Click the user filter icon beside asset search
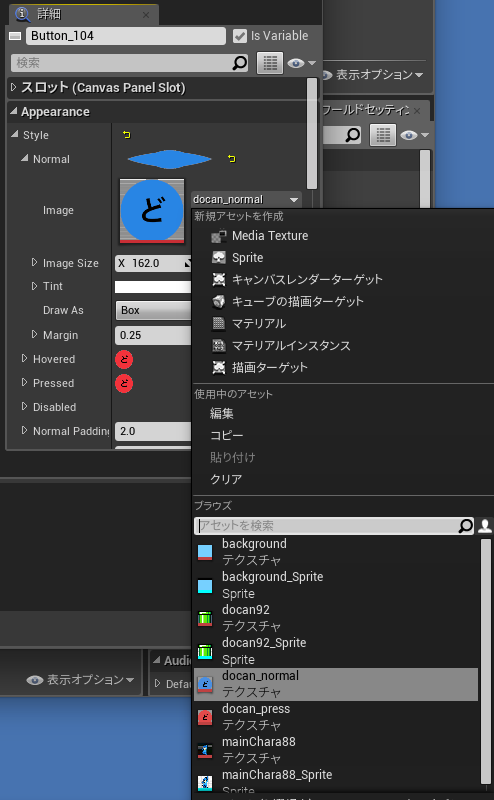Screen dimensions: 494x800 coord(485,526)
